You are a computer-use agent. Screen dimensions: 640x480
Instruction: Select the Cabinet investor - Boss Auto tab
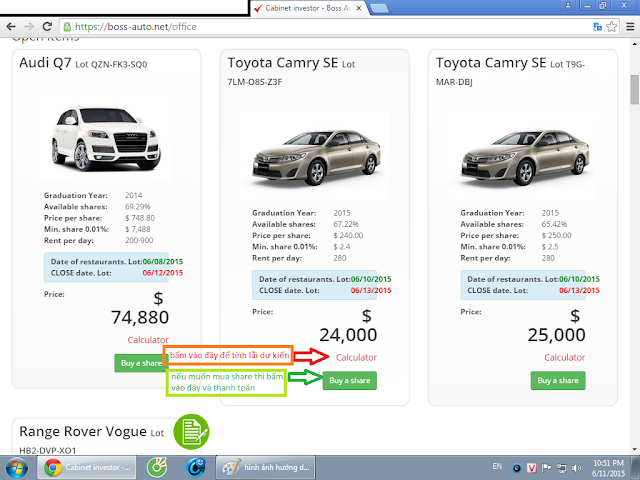pos(308,8)
